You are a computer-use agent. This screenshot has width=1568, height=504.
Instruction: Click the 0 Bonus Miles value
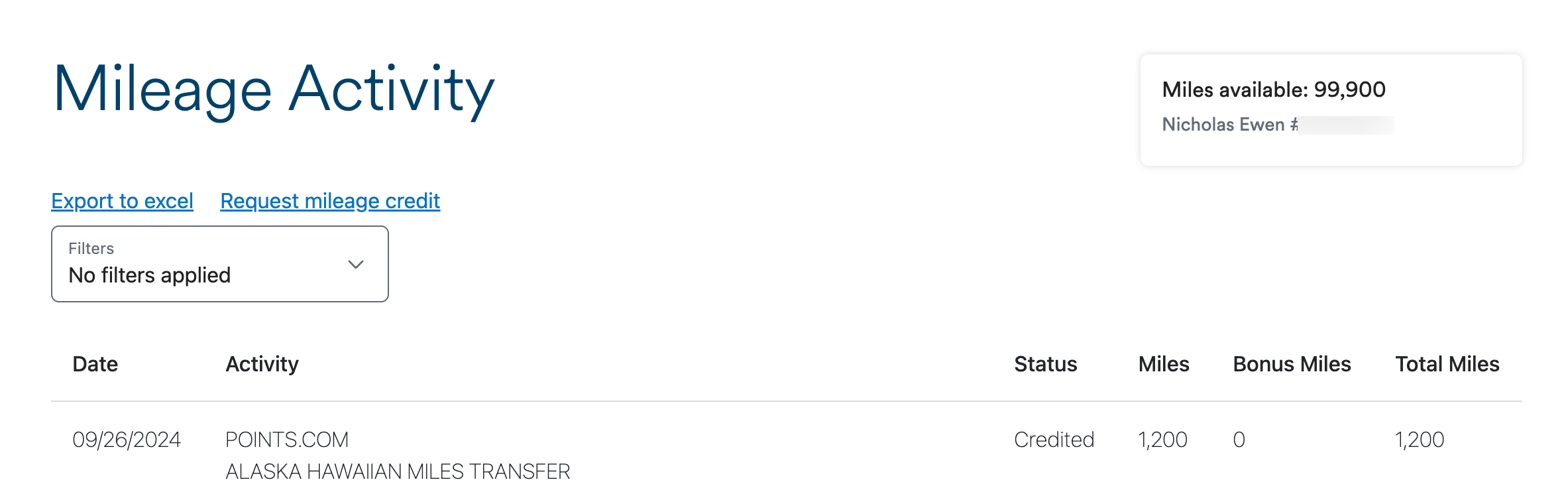tap(1239, 440)
